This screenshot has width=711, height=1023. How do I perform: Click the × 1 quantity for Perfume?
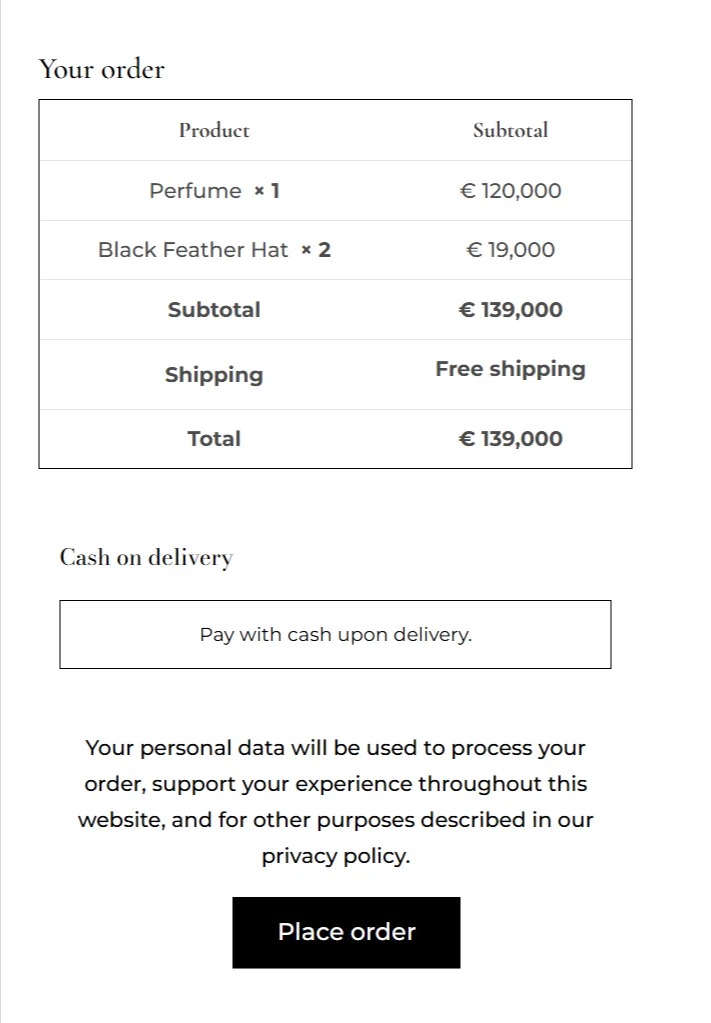(266, 191)
